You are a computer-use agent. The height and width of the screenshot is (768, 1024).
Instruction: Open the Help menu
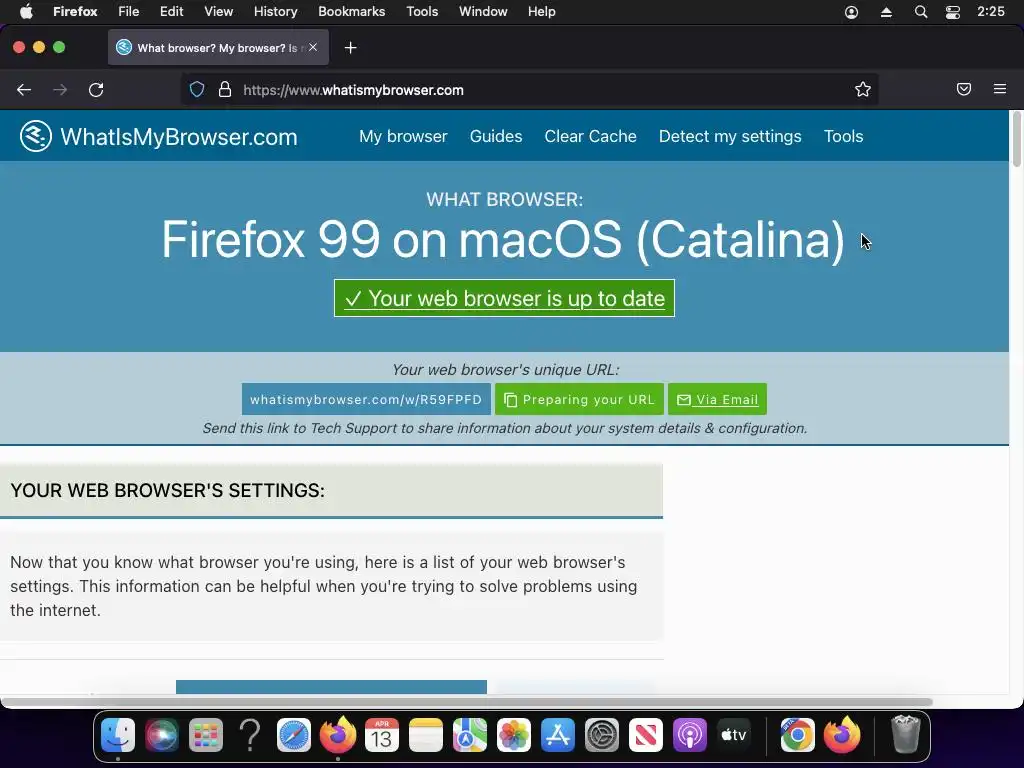point(541,12)
